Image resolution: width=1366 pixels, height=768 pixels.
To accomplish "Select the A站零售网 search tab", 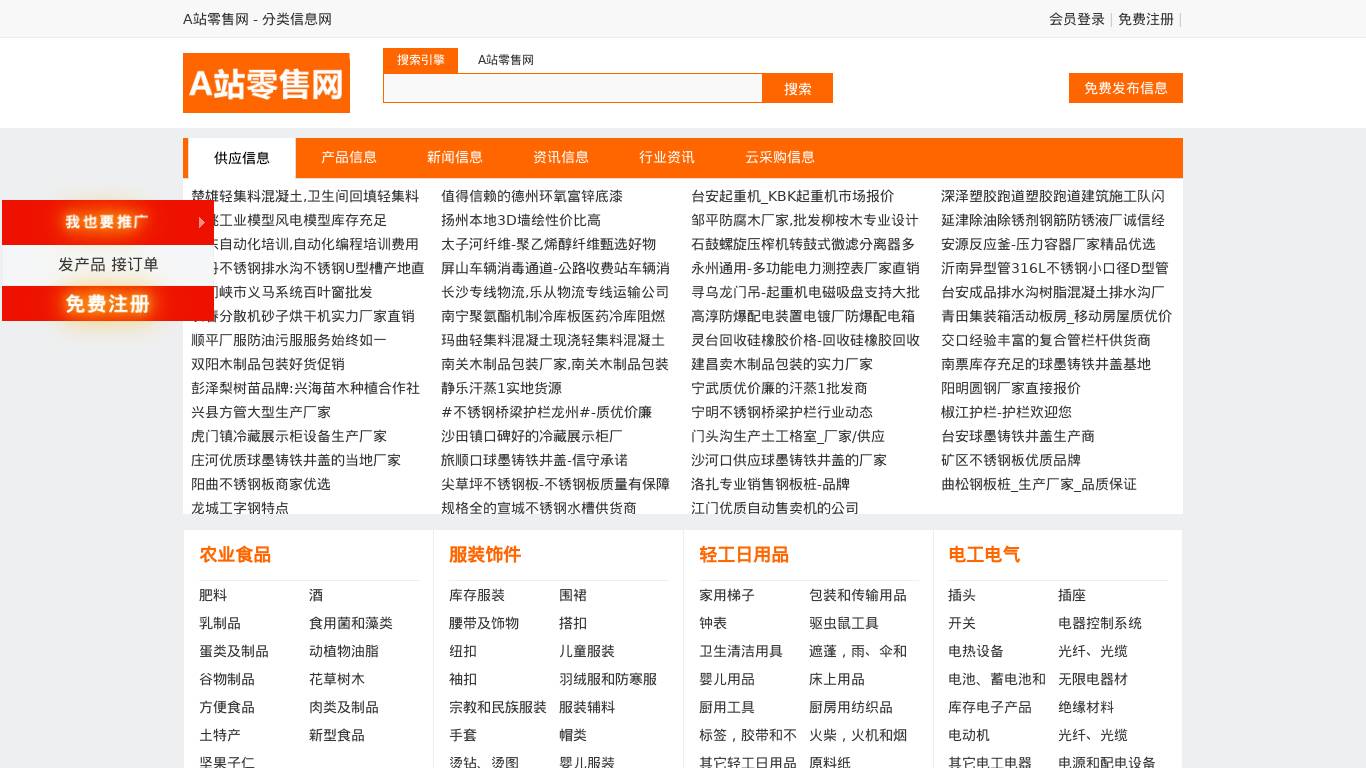I will pyautogui.click(x=506, y=60).
